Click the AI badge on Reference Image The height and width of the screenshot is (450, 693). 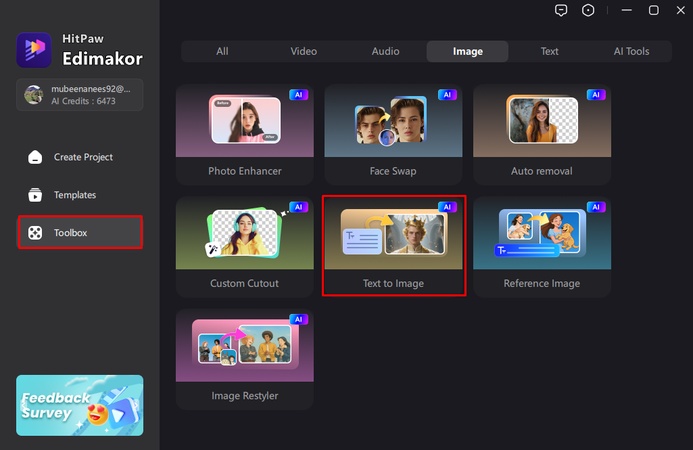click(596, 207)
